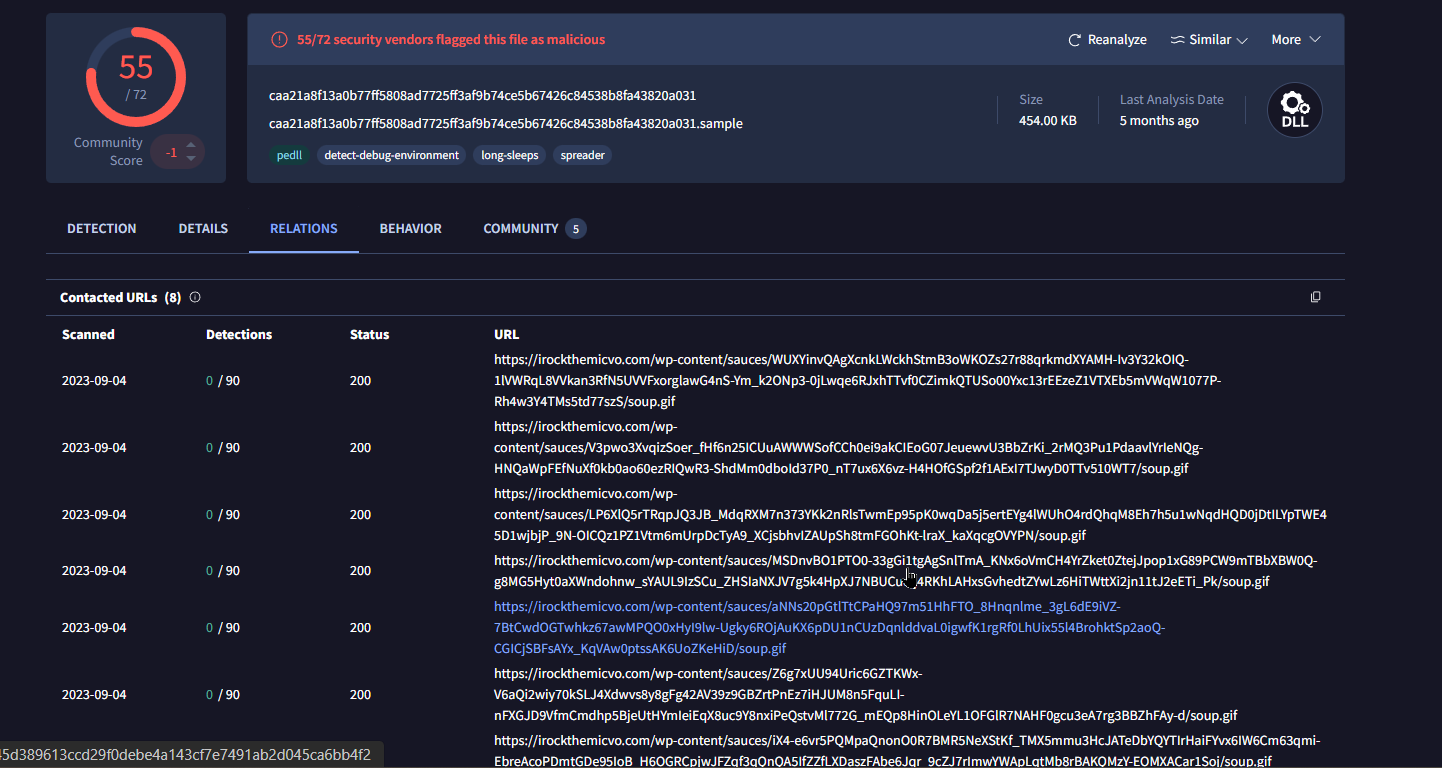Screen dimensions: 1442x768
Task: Click the file hash caa21a8f13a0b77ff text
Action: pyautogui.click(x=483, y=96)
